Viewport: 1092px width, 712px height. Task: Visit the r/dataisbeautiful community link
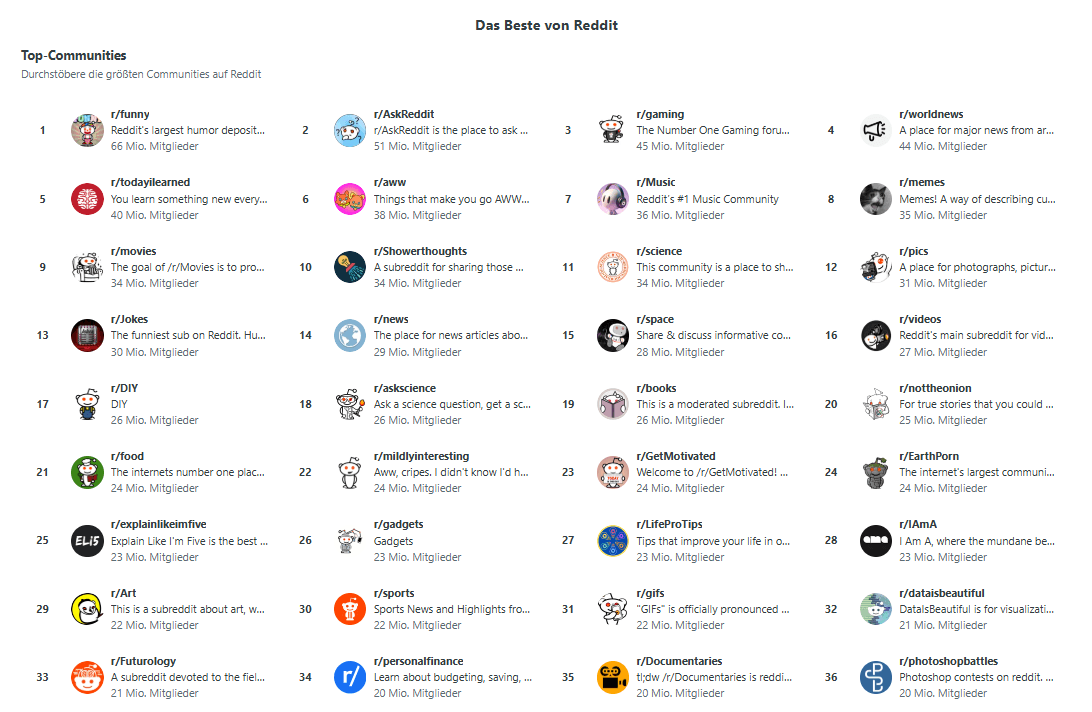tap(942, 593)
